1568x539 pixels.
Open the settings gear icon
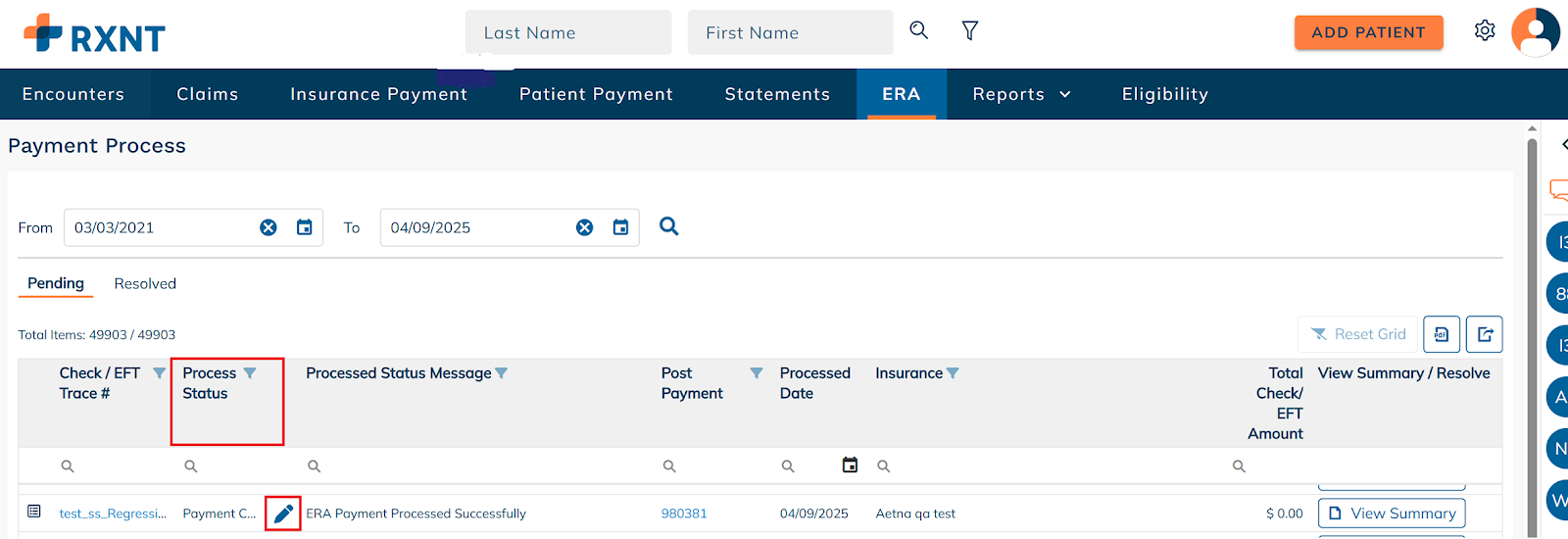coord(1485,31)
